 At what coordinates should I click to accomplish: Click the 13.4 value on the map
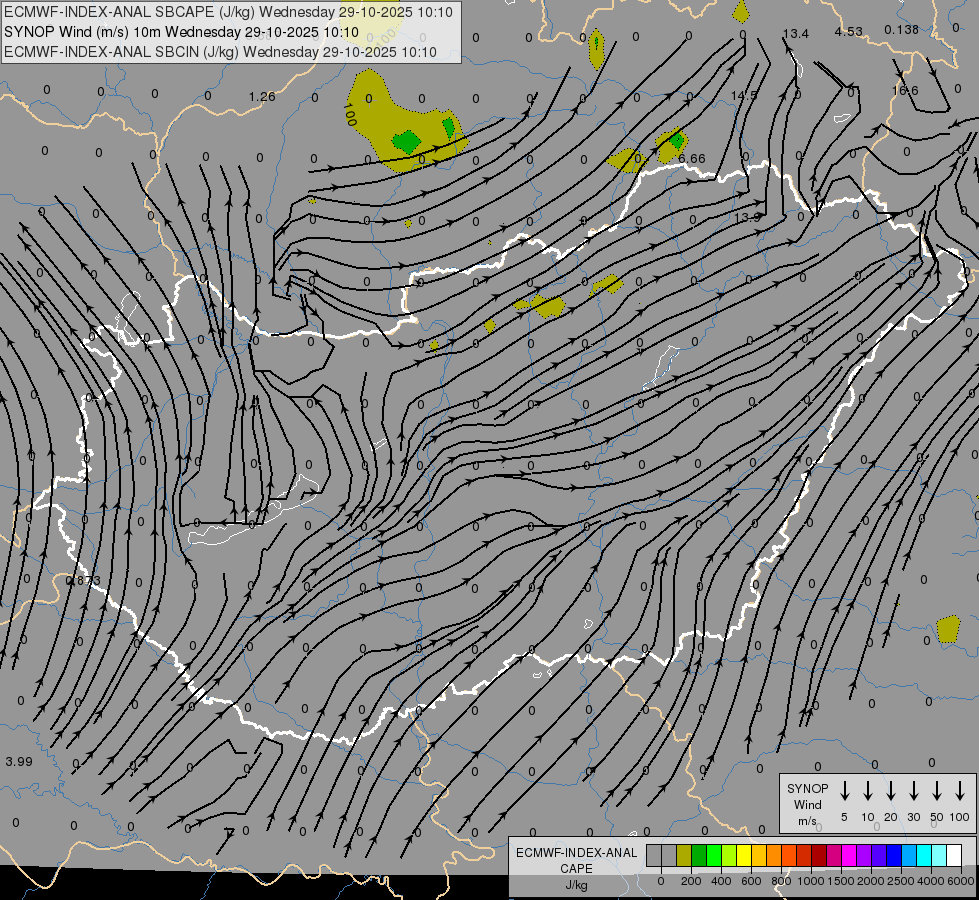point(795,34)
